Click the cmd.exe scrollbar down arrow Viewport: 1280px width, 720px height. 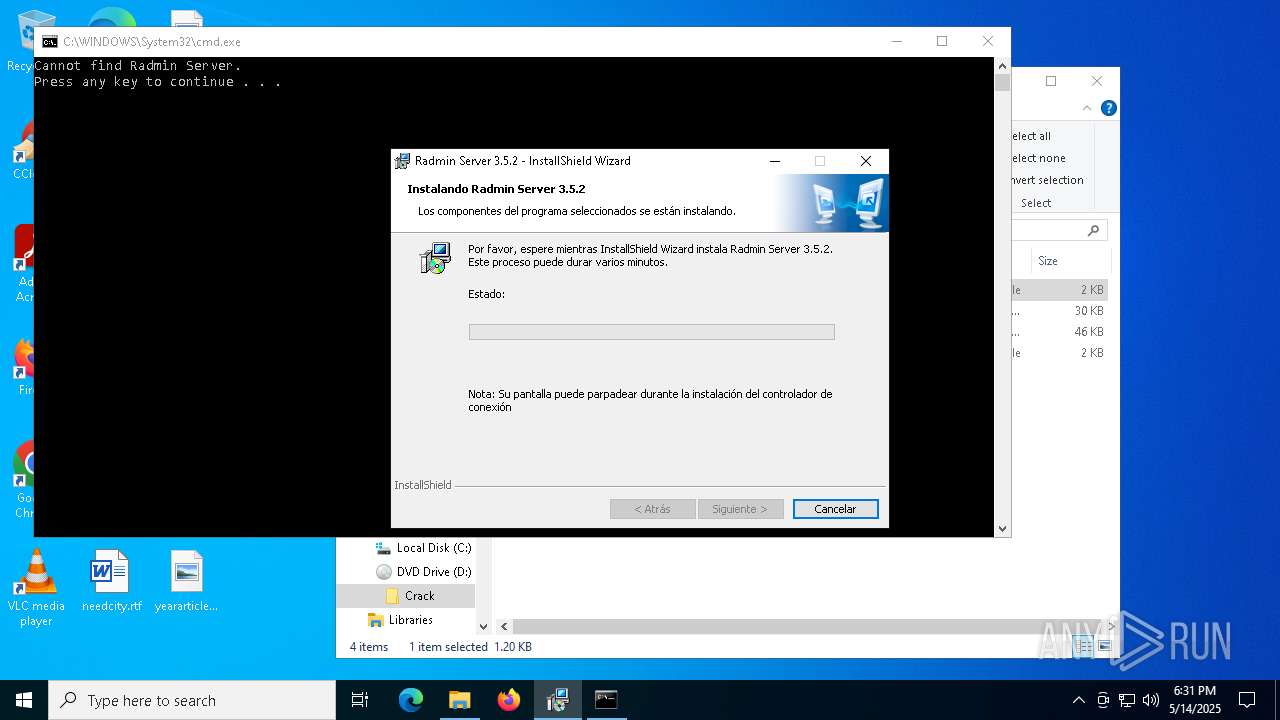coord(1002,528)
